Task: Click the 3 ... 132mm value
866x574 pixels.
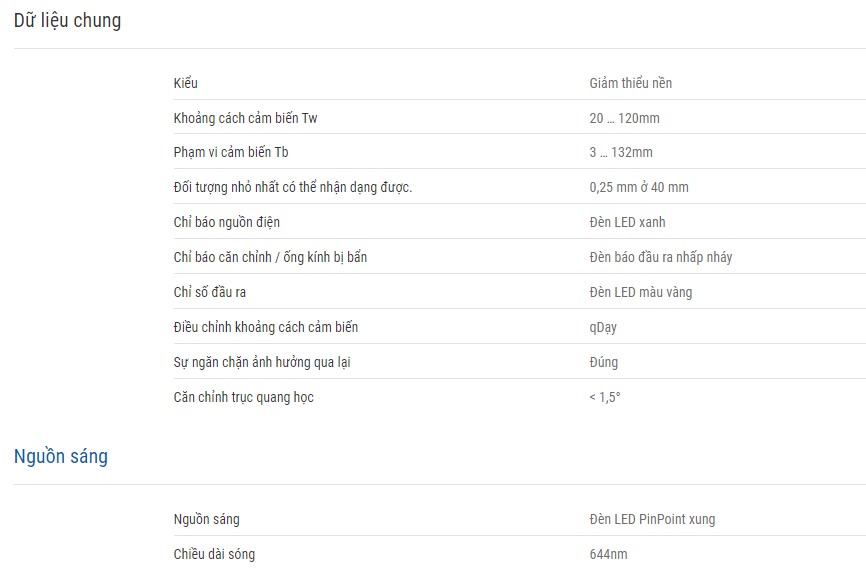Action: pyautogui.click(x=621, y=152)
